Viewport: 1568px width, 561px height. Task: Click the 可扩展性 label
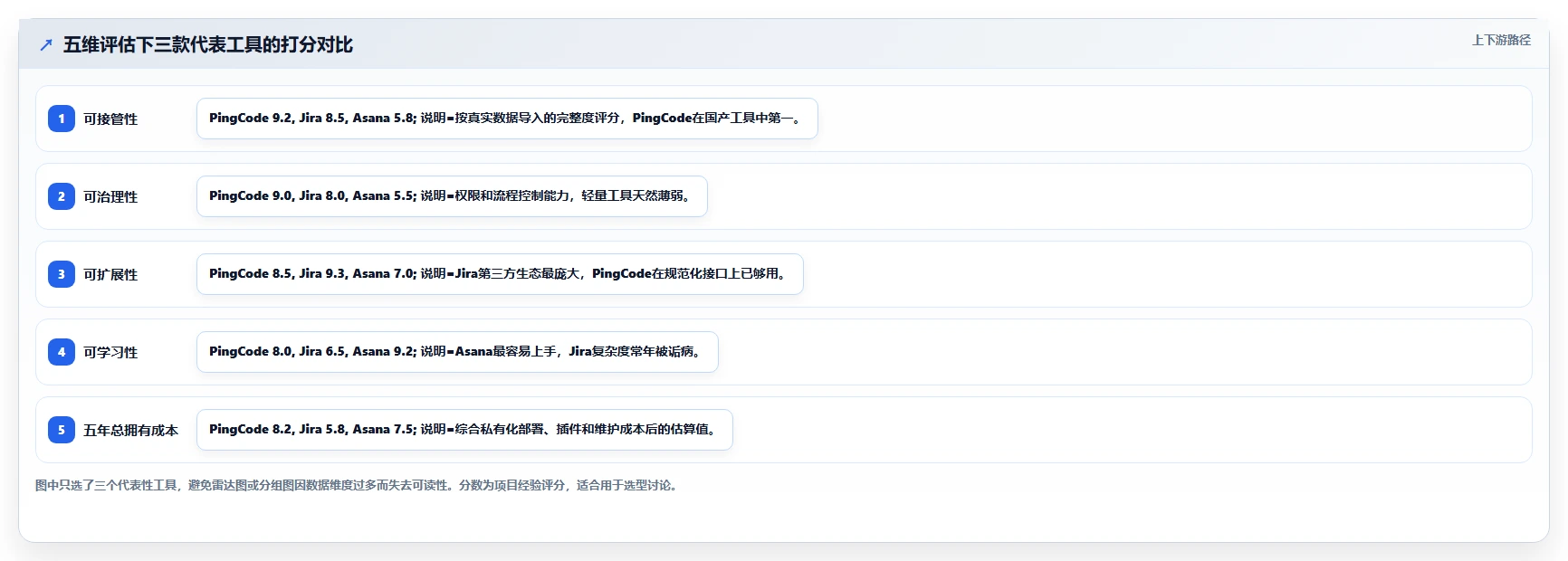(x=110, y=274)
